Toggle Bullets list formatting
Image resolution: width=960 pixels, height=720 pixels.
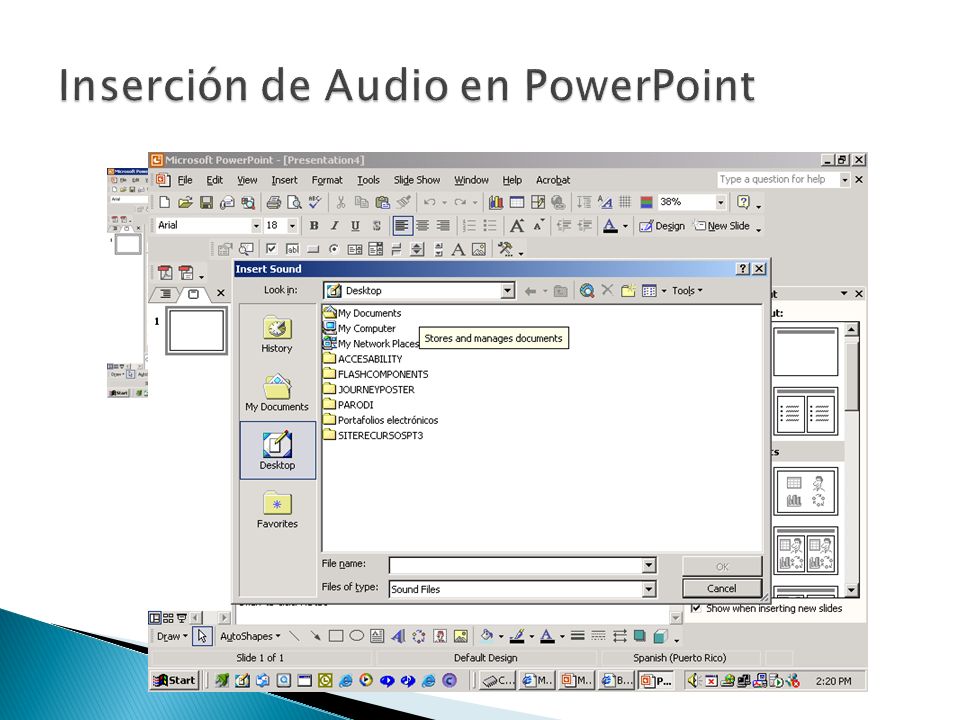(490, 226)
